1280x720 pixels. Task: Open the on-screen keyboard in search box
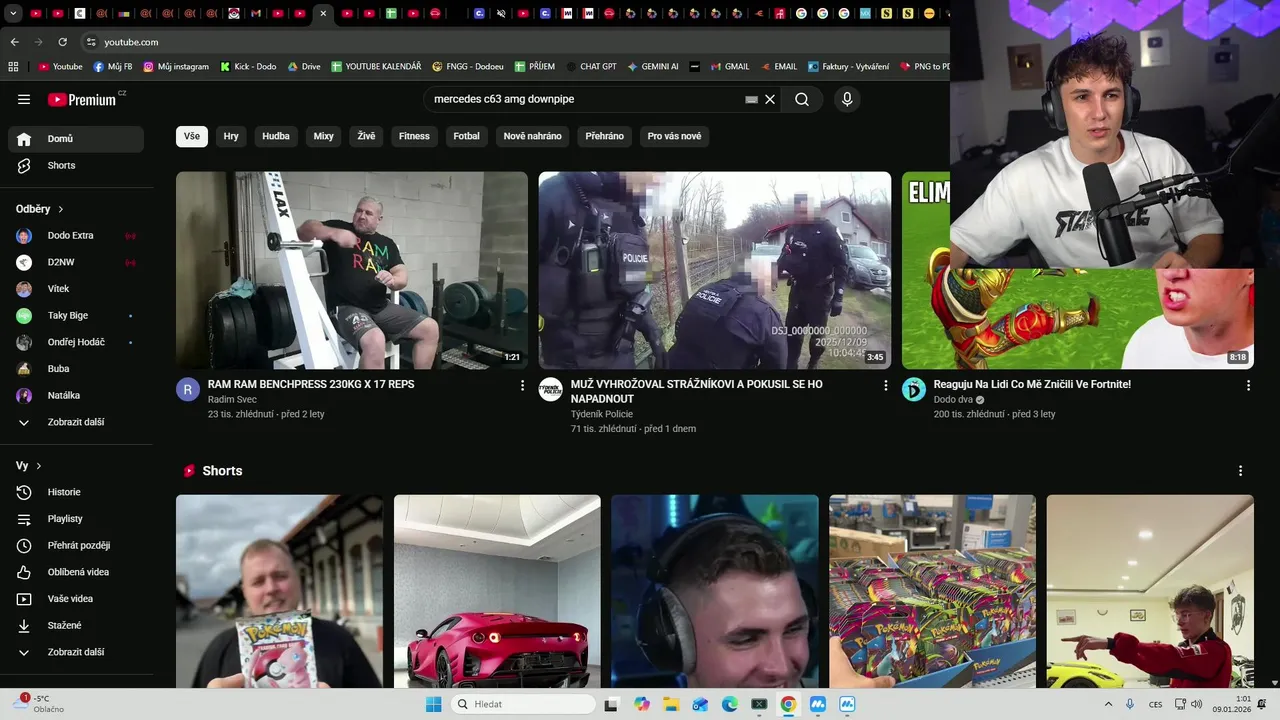click(752, 99)
